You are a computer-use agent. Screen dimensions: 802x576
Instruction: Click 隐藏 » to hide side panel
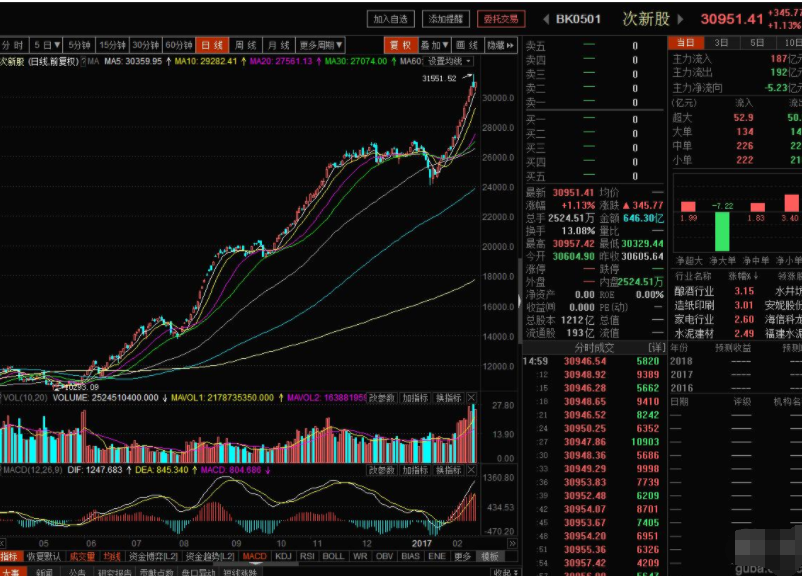(500, 45)
